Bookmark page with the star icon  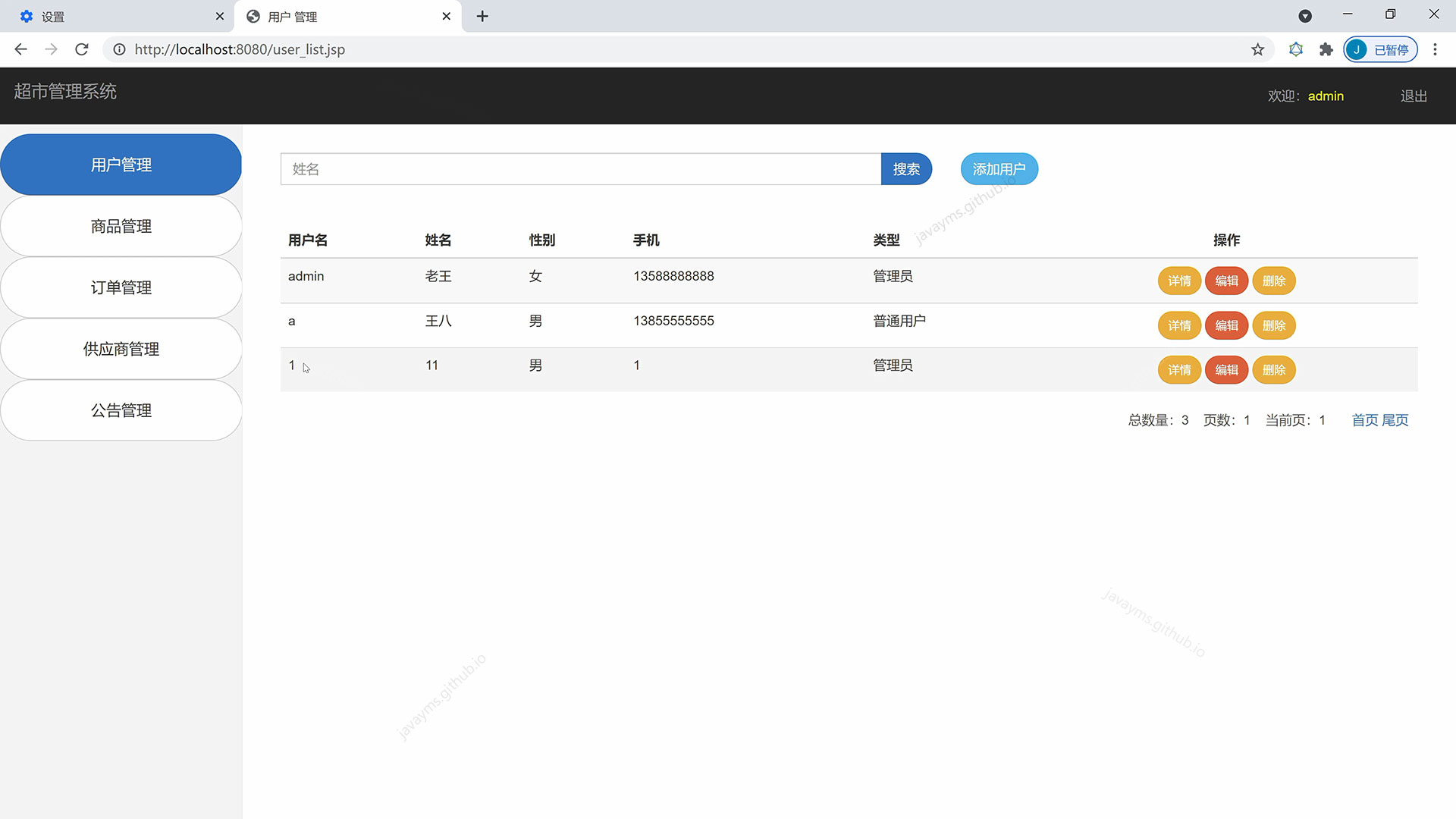pos(1257,49)
